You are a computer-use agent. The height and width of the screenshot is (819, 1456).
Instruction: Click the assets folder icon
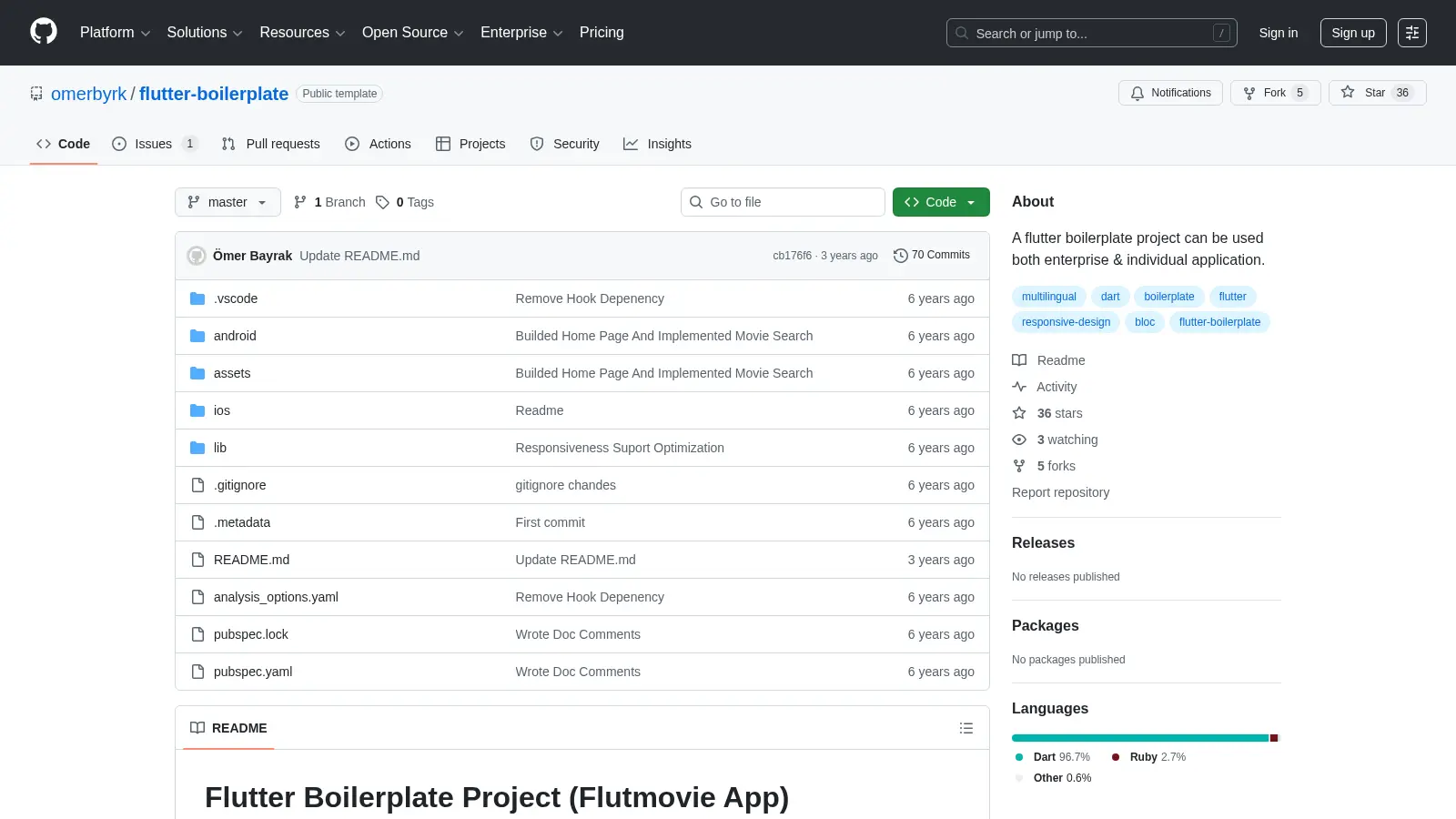coord(197,373)
